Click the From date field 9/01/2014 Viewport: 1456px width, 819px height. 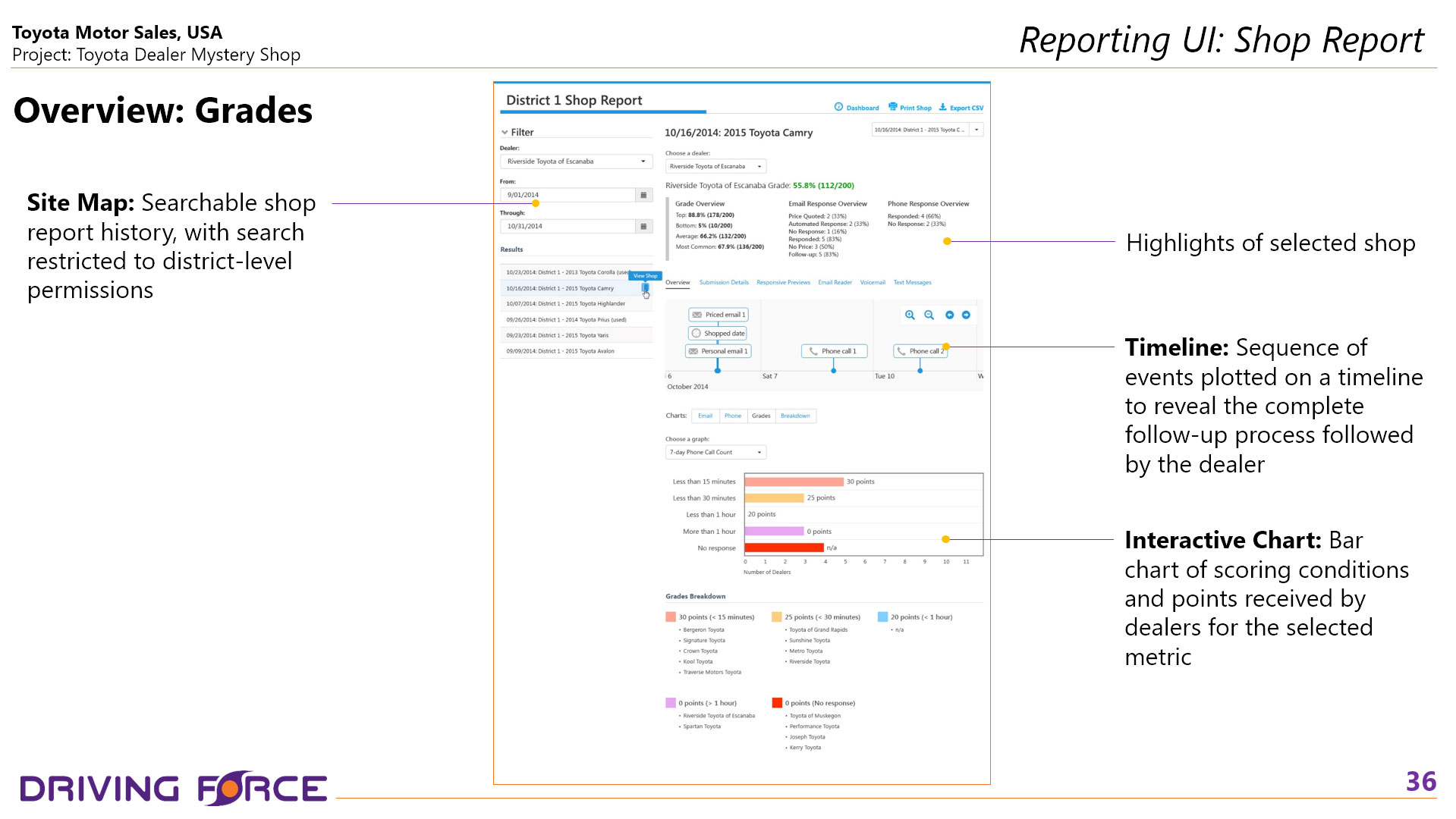click(568, 195)
